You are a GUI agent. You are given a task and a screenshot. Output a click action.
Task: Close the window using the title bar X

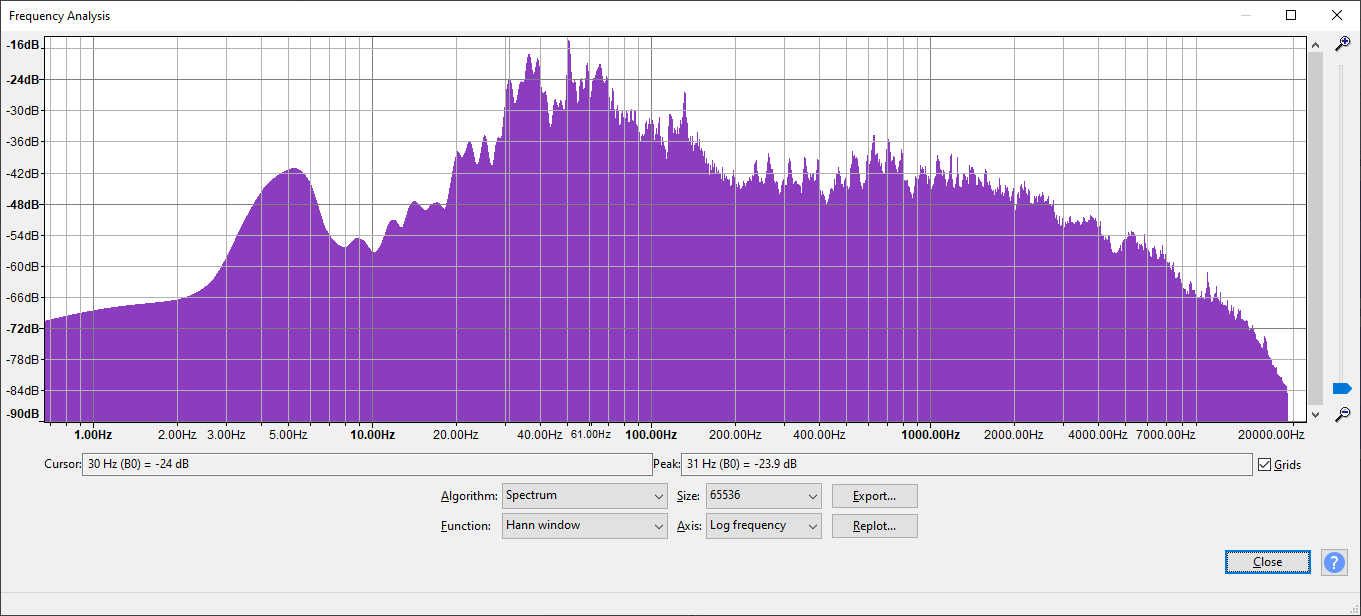(x=1337, y=15)
